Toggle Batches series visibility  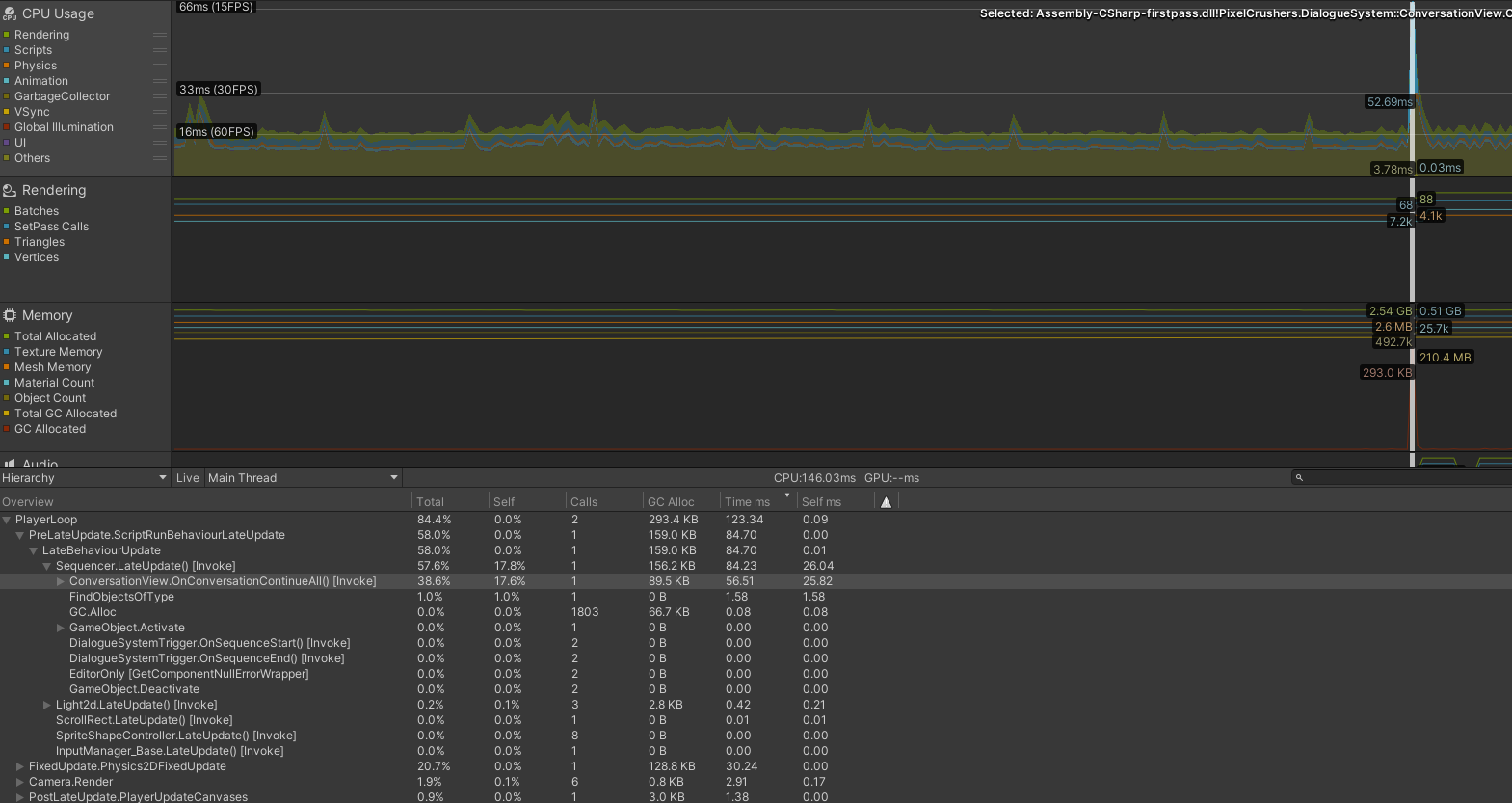tap(7, 211)
